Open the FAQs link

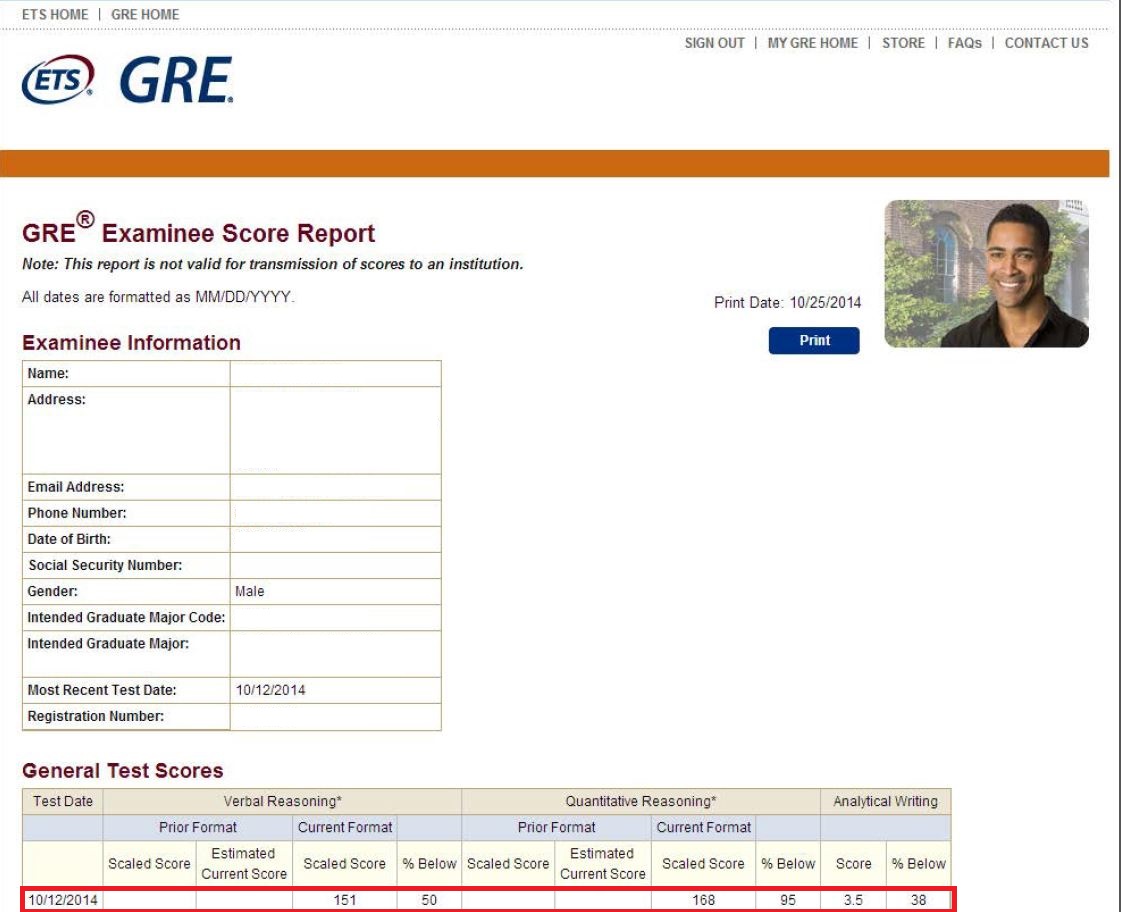click(x=964, y=43)
